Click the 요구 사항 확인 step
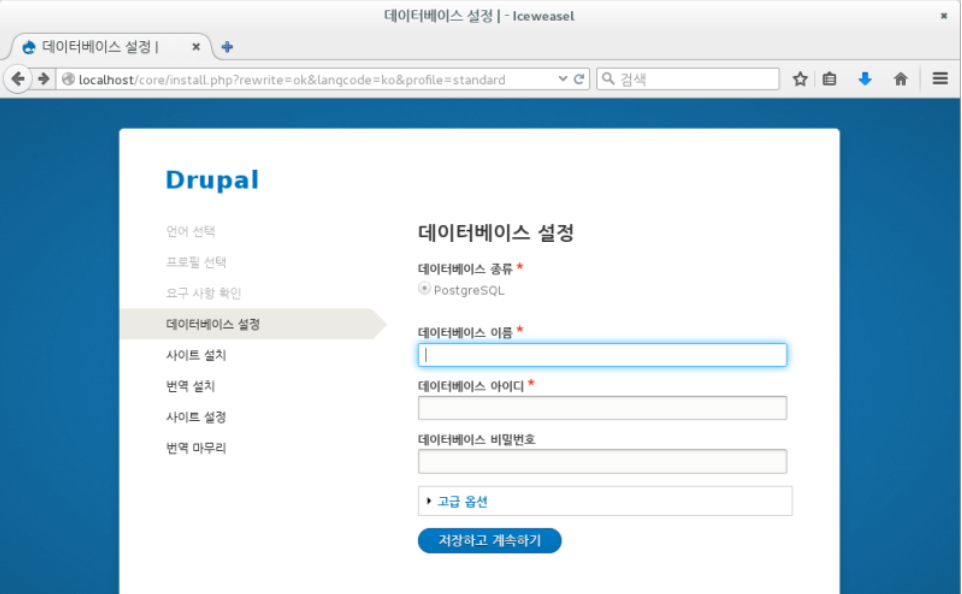 (x=204, y=293)
